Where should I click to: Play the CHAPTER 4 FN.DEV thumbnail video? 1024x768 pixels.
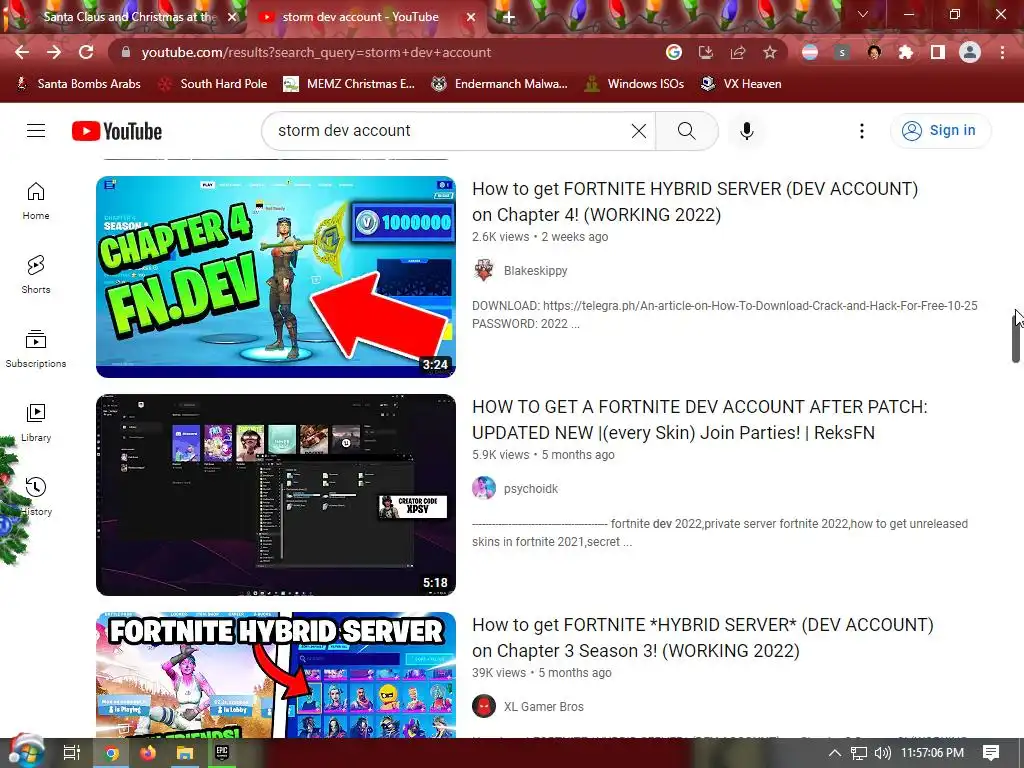click(276, 277)
